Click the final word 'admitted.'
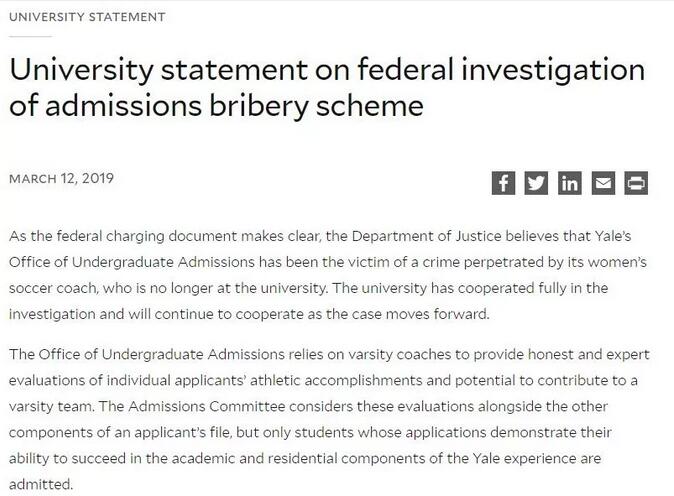Image resolution: width=674 pixels, height=496 pixels. [x=41, y=484]
